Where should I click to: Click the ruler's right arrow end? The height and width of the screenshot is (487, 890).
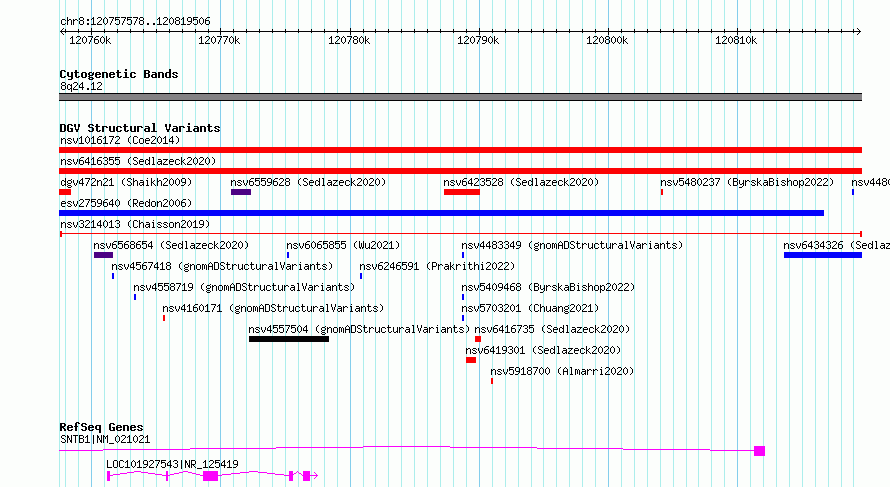[x=858, y=32]
